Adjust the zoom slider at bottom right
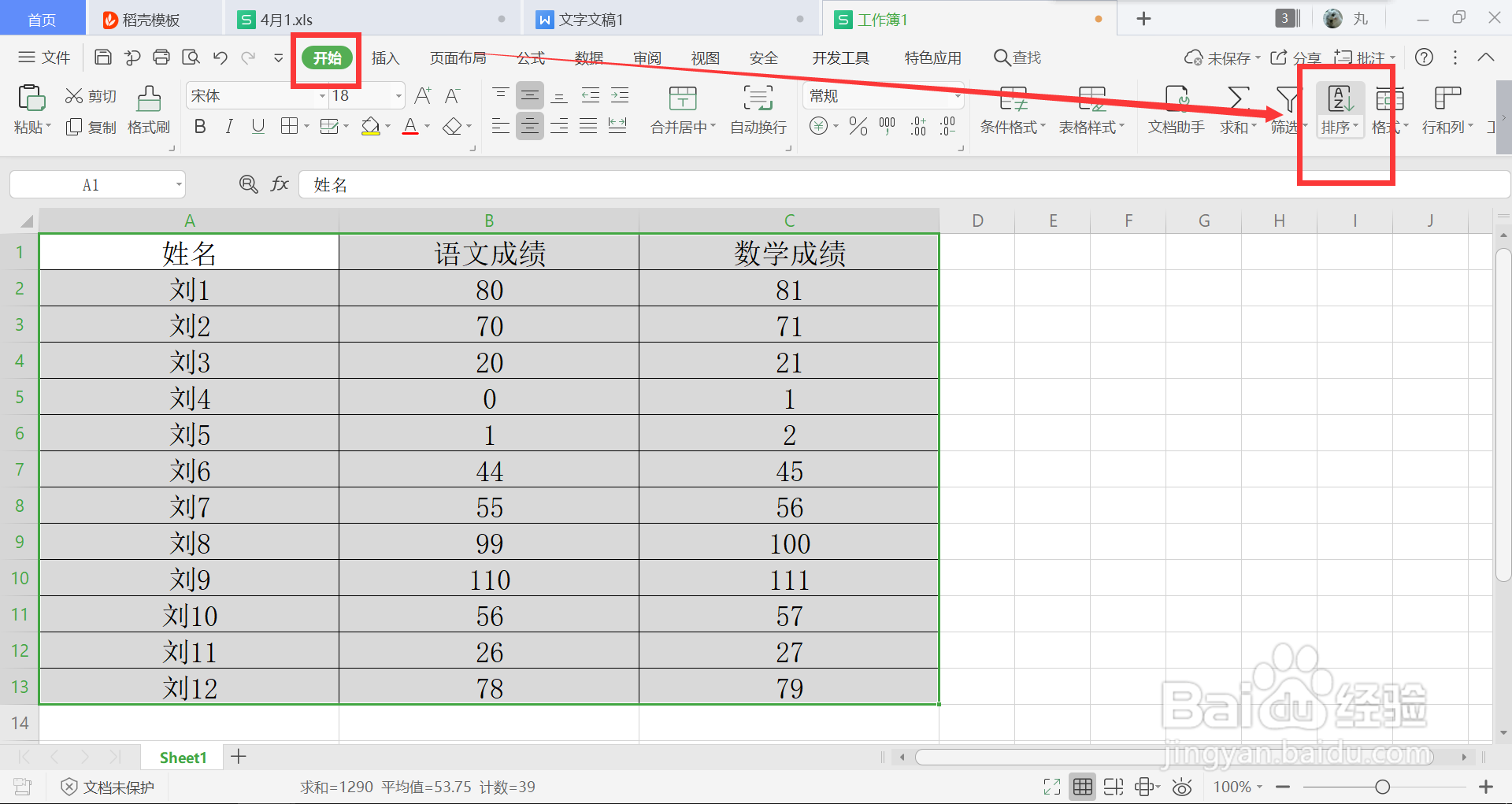Image resolution: width=1512 pixels, height=804 pixels. click(x=1383, y=786)
